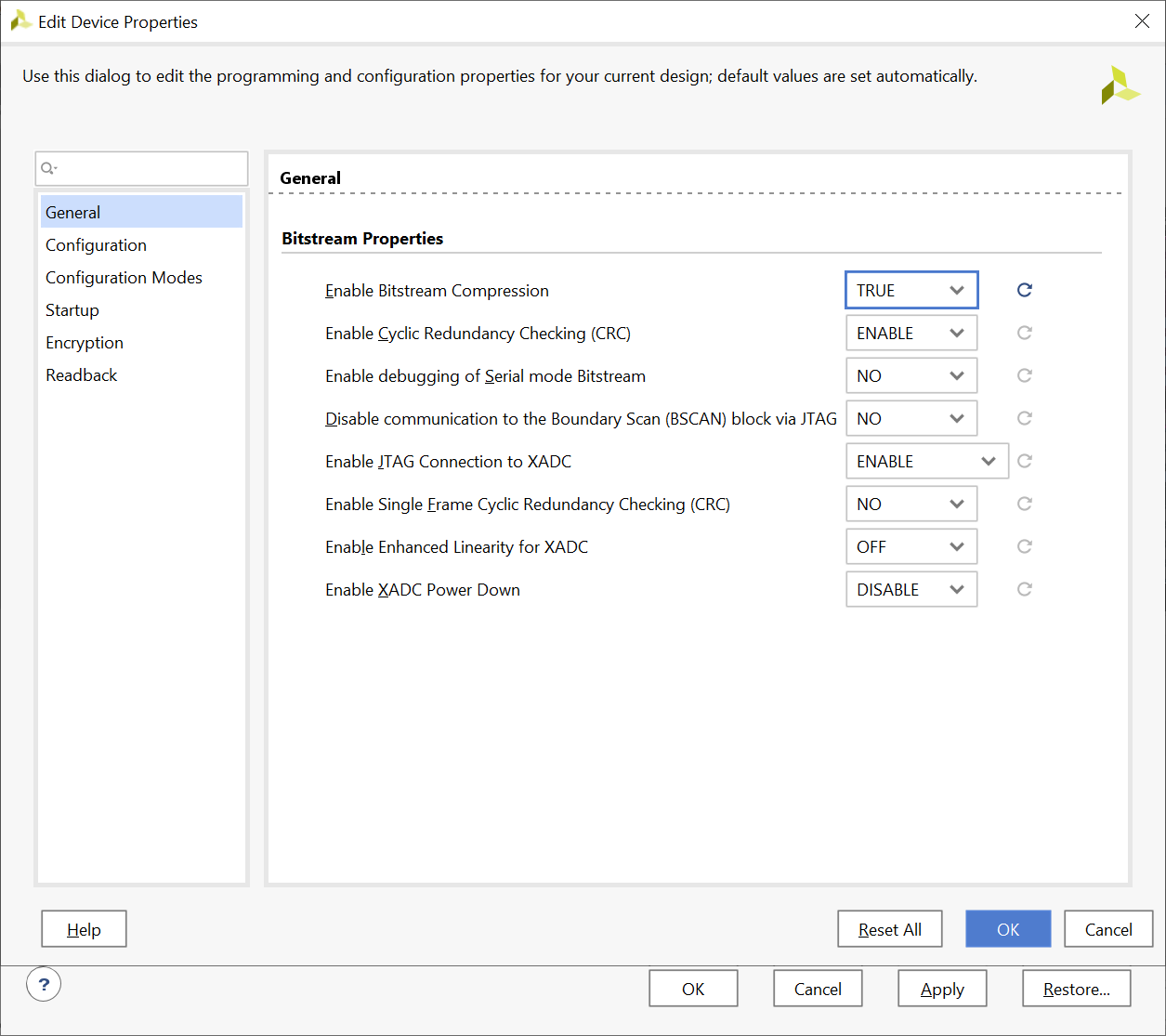Focus the category search field
1166x1036 pixels.
point(141,168)
